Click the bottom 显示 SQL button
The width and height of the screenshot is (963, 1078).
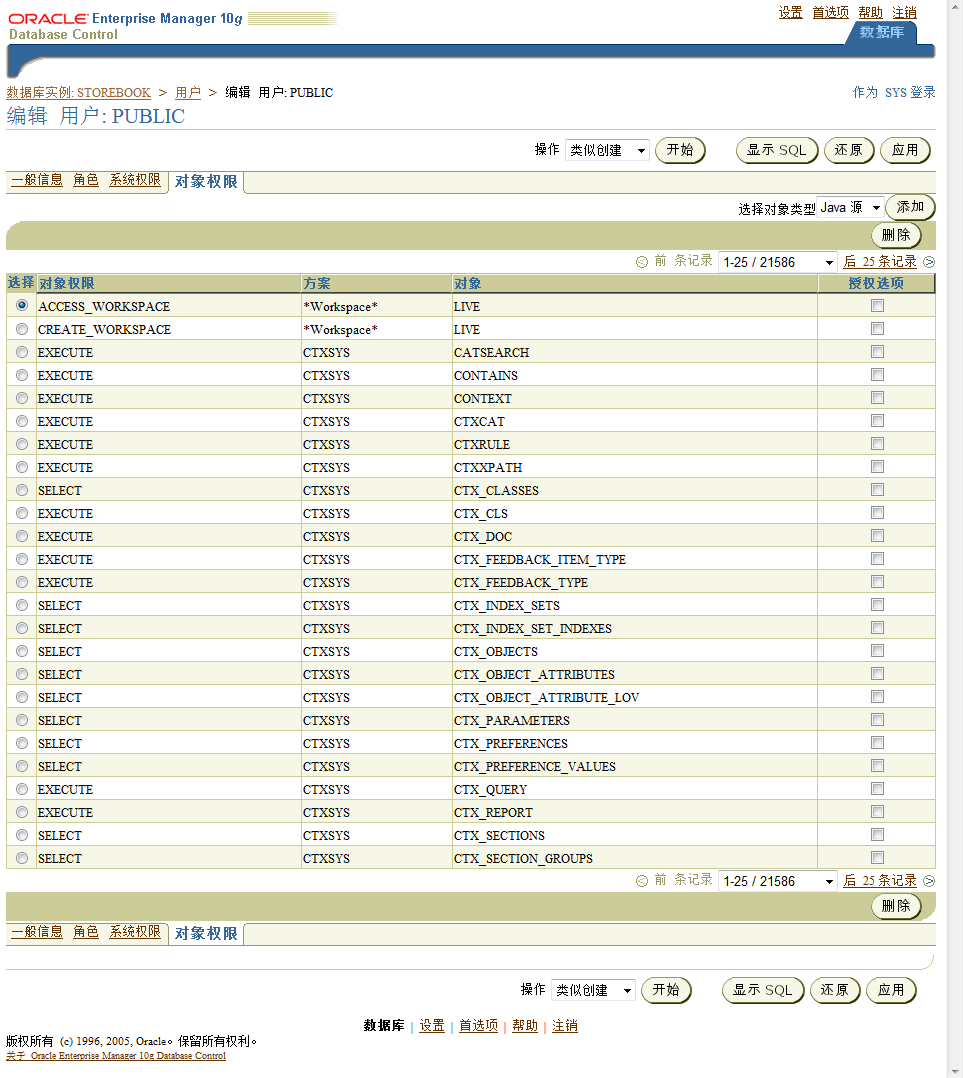pos(763,990)
